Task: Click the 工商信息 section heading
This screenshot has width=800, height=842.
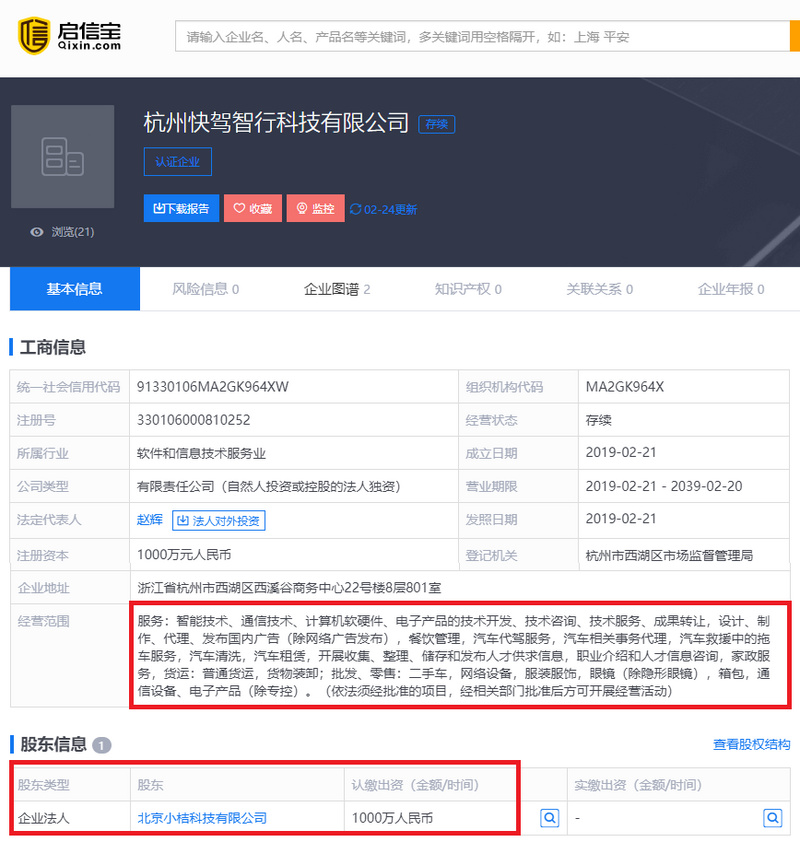Action: (x=53, y=347)
